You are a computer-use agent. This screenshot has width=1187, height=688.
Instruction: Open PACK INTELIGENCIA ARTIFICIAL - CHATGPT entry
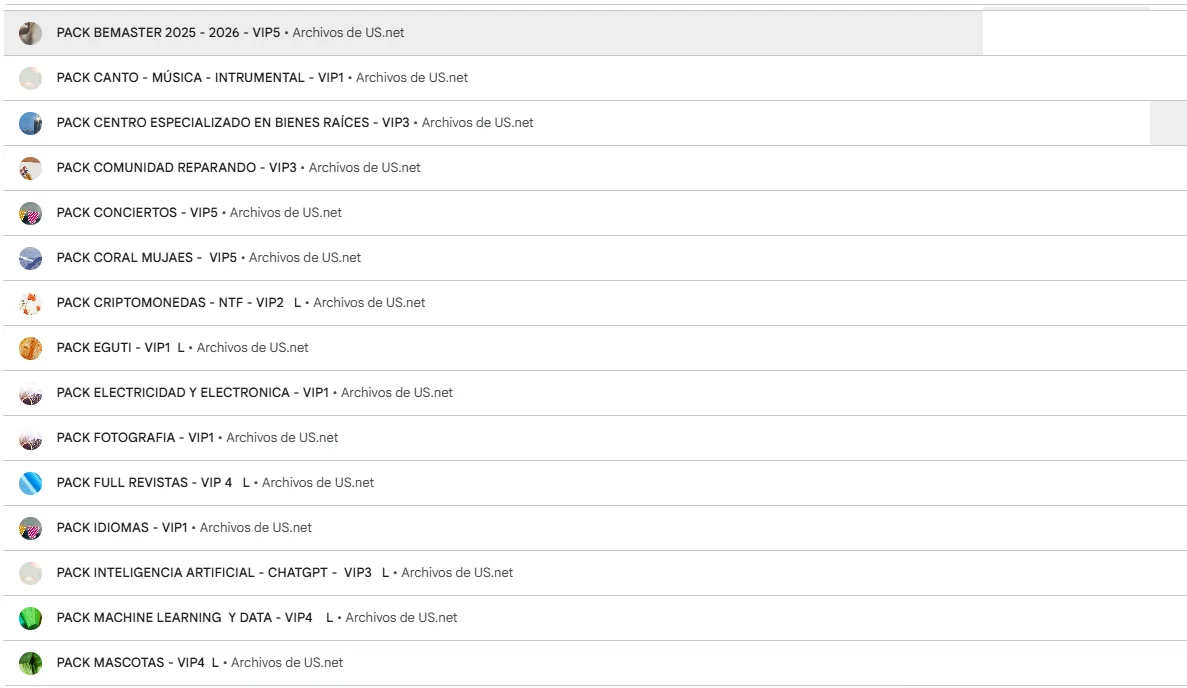(x=214, y=573)
